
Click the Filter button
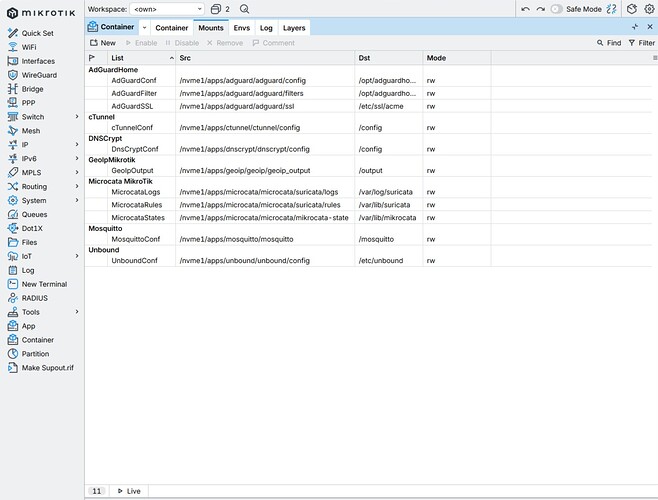click(642, 43)
